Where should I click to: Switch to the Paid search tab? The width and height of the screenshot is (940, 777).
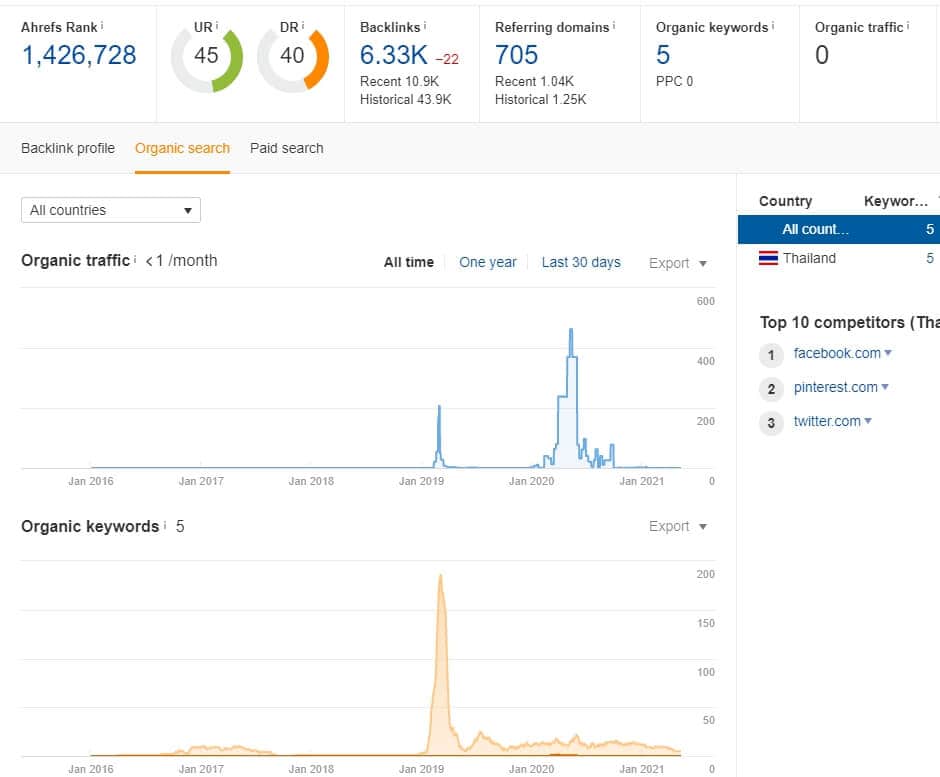[x=287, y=148]
